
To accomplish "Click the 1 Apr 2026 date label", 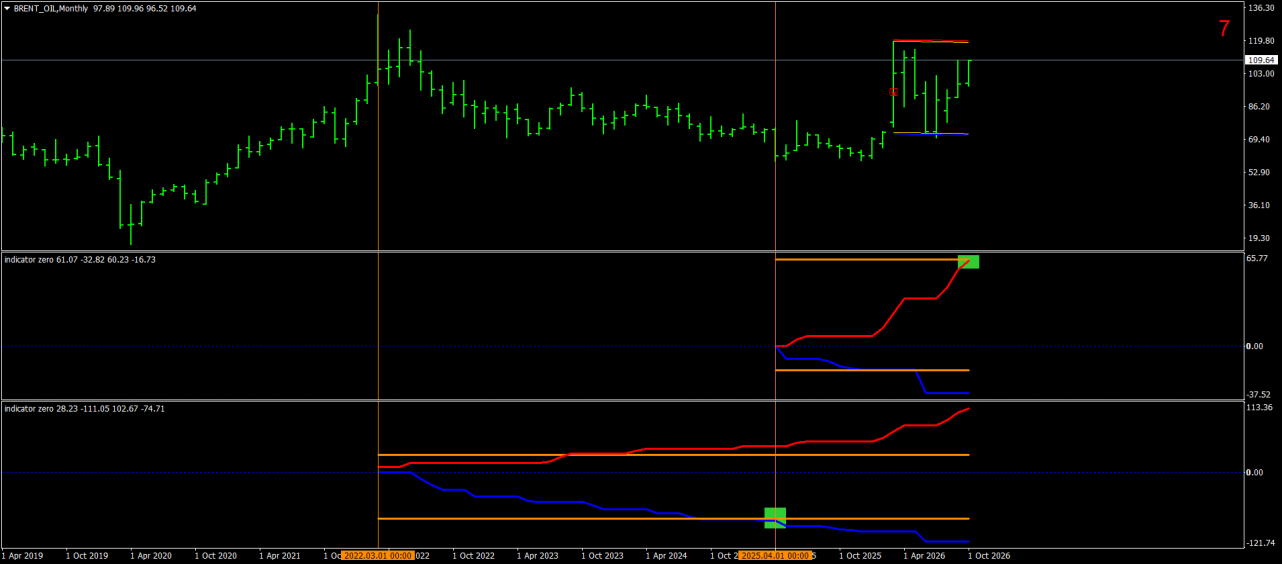I will [925, 555].
